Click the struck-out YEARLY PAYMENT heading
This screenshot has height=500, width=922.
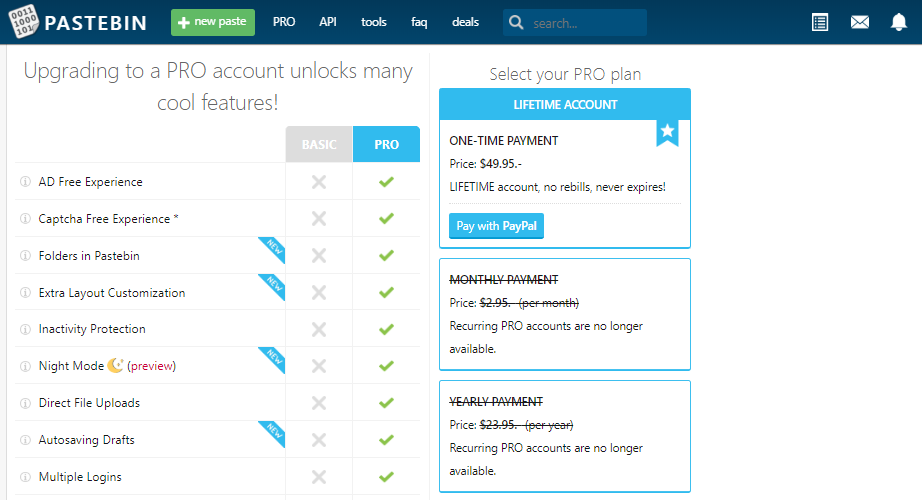[x=496, y=402]
